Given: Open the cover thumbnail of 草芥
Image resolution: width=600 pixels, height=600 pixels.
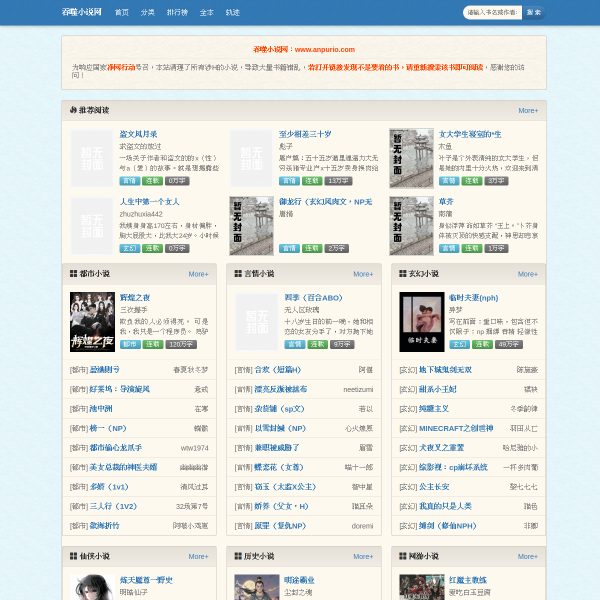Looking at the screenshot, I should (x=411, y=226).
